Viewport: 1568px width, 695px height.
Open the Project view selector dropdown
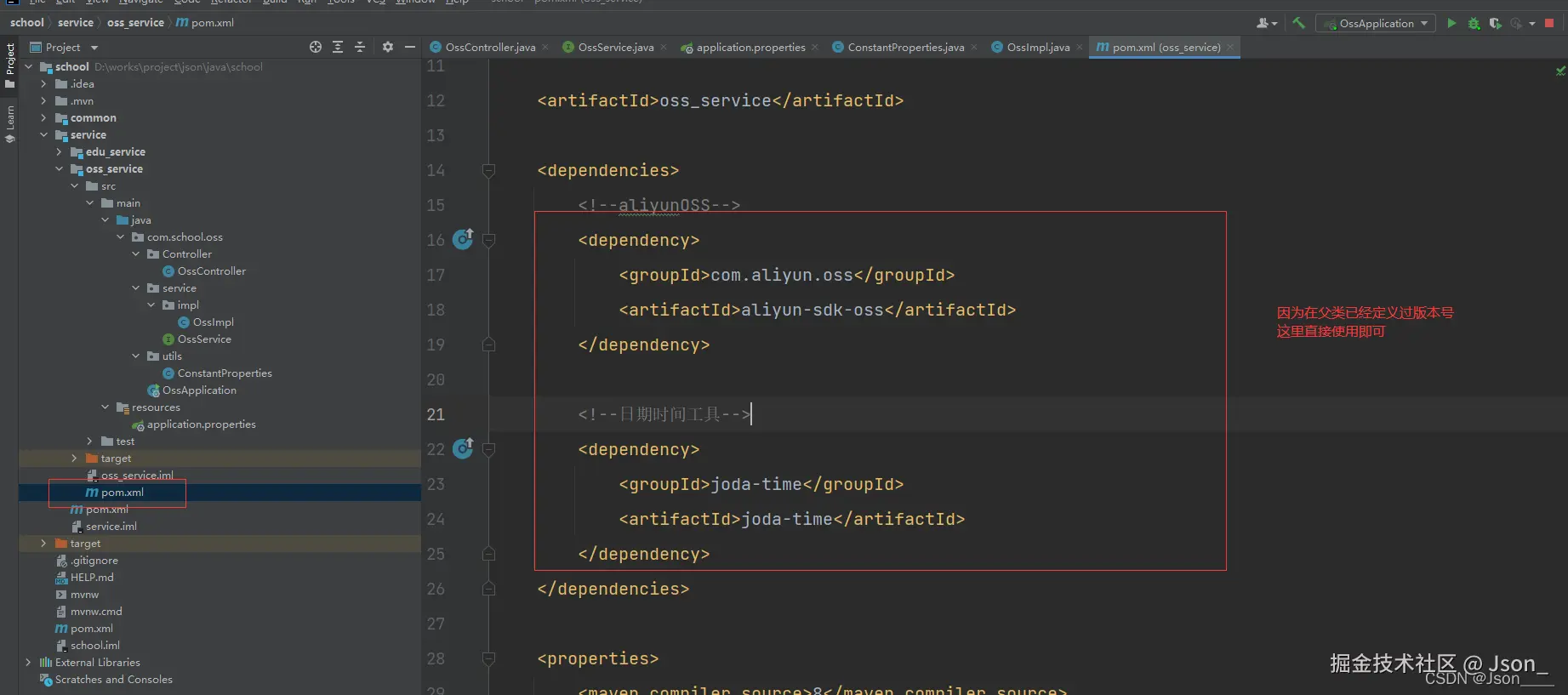pos(64,47)
